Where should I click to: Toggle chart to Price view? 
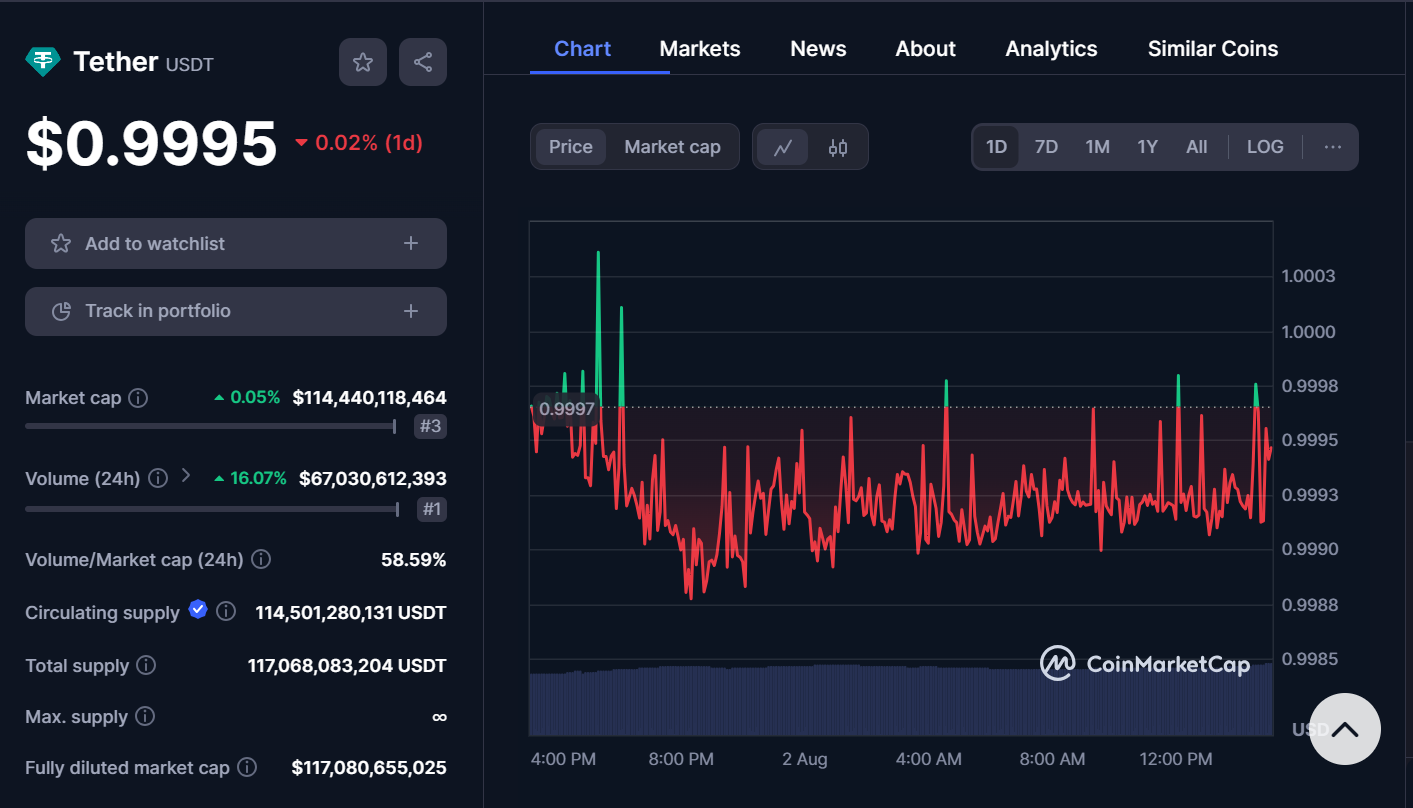pyautogui.click(x=571, y=147)
